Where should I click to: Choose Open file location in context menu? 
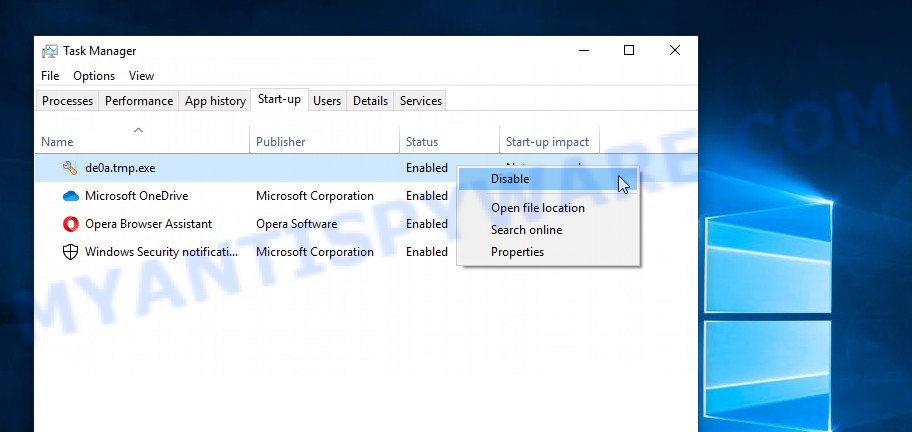coord(548,208)
